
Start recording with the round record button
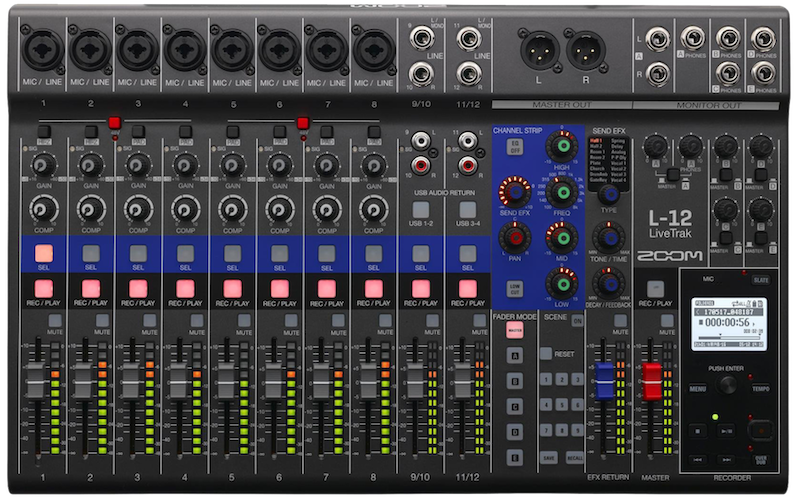click(x=761, y=431)
